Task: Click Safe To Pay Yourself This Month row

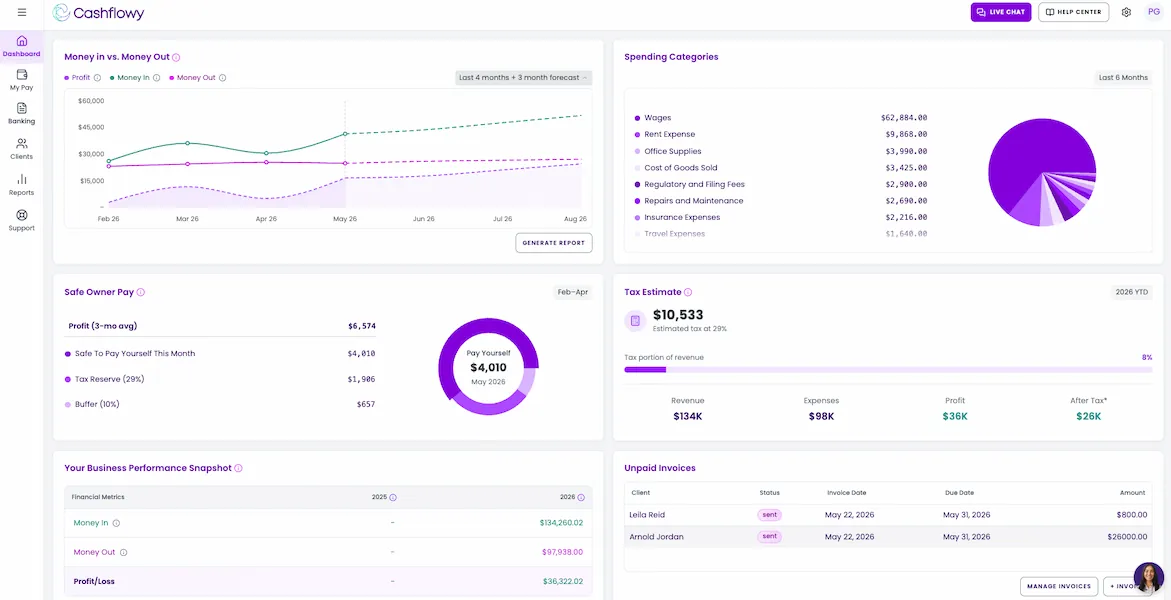Action: coord(220,353)
